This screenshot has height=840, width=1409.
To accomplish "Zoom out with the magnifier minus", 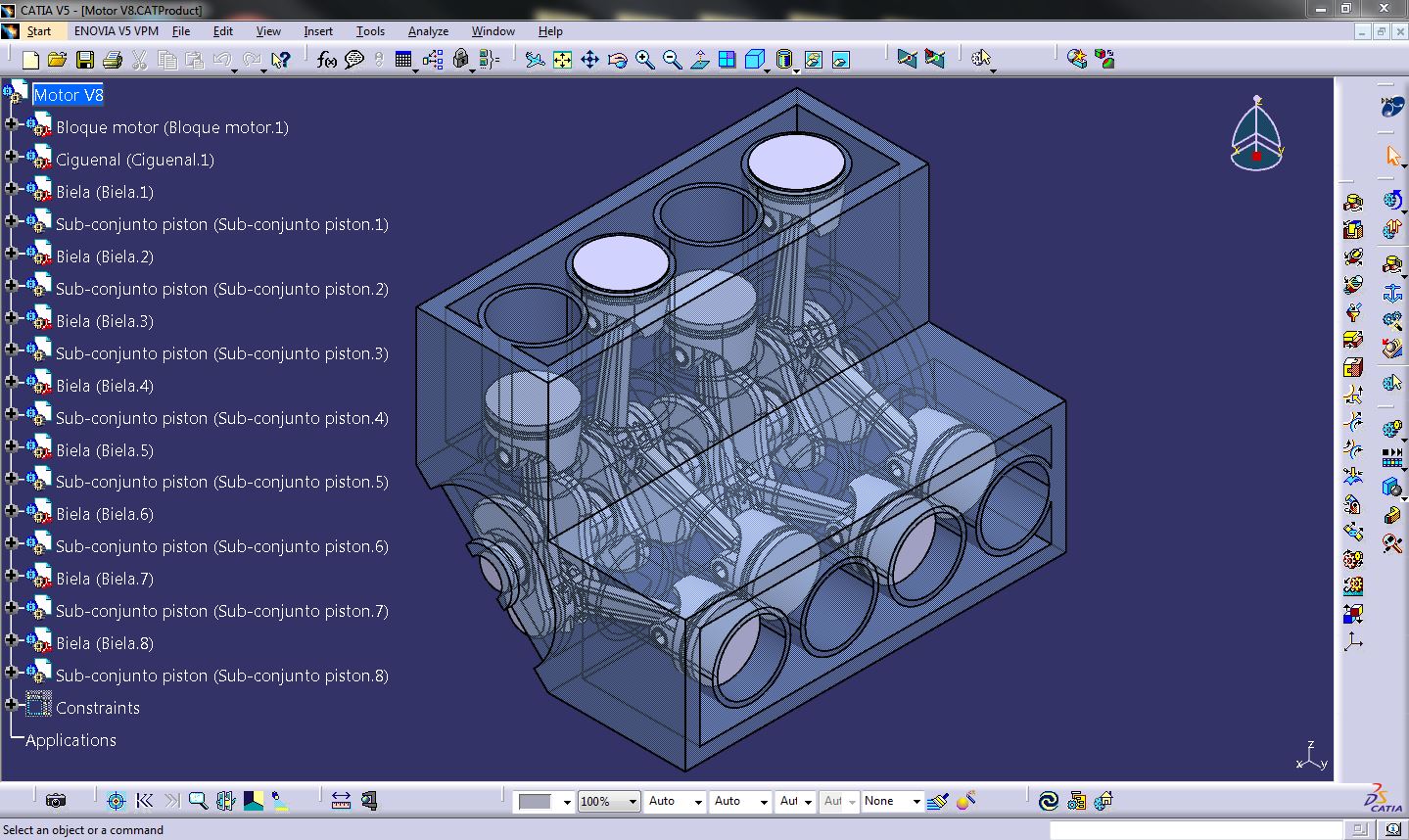I will pos(672,60).
